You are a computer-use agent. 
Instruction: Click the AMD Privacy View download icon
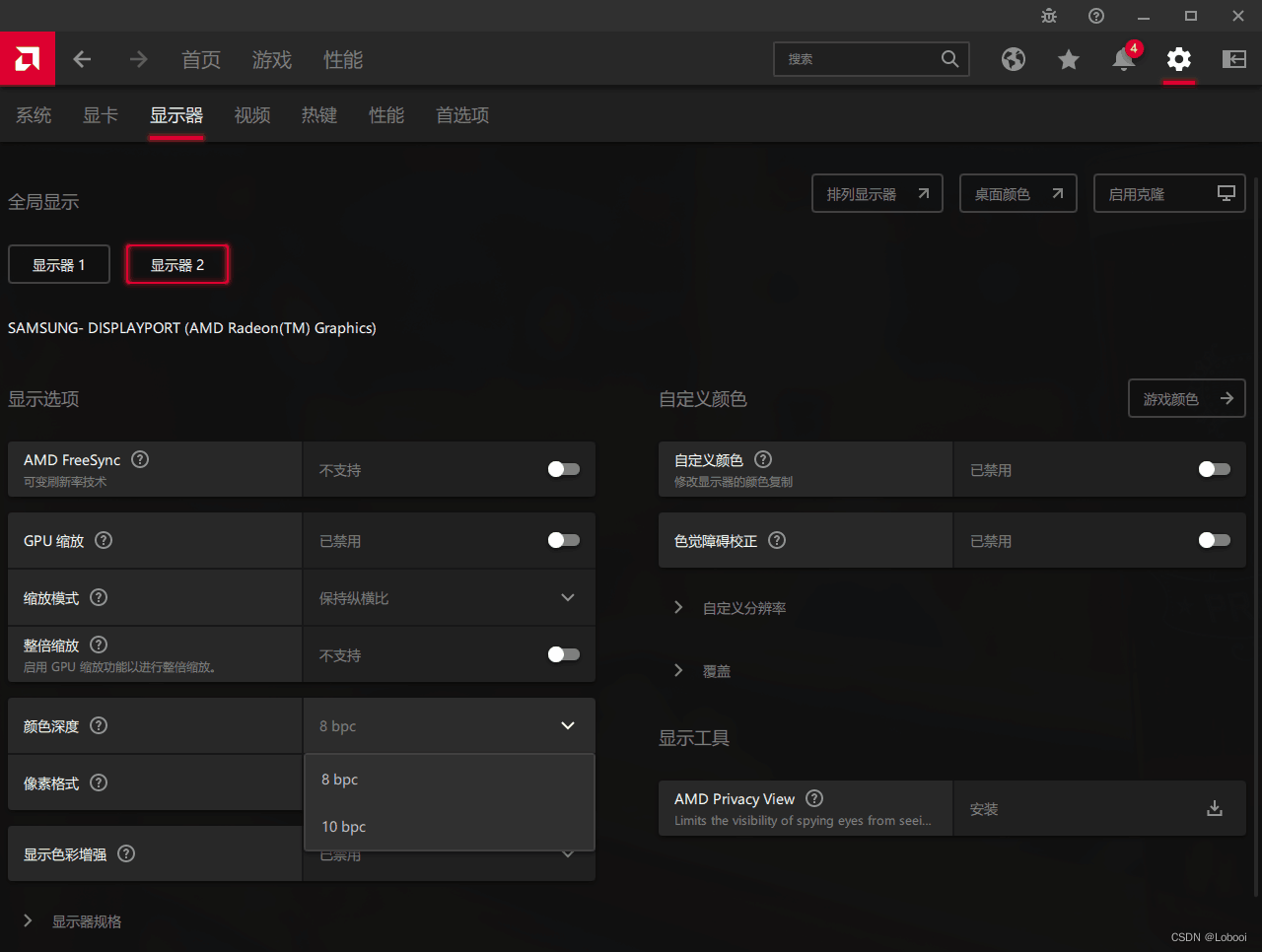click(x=1215, y=808)
